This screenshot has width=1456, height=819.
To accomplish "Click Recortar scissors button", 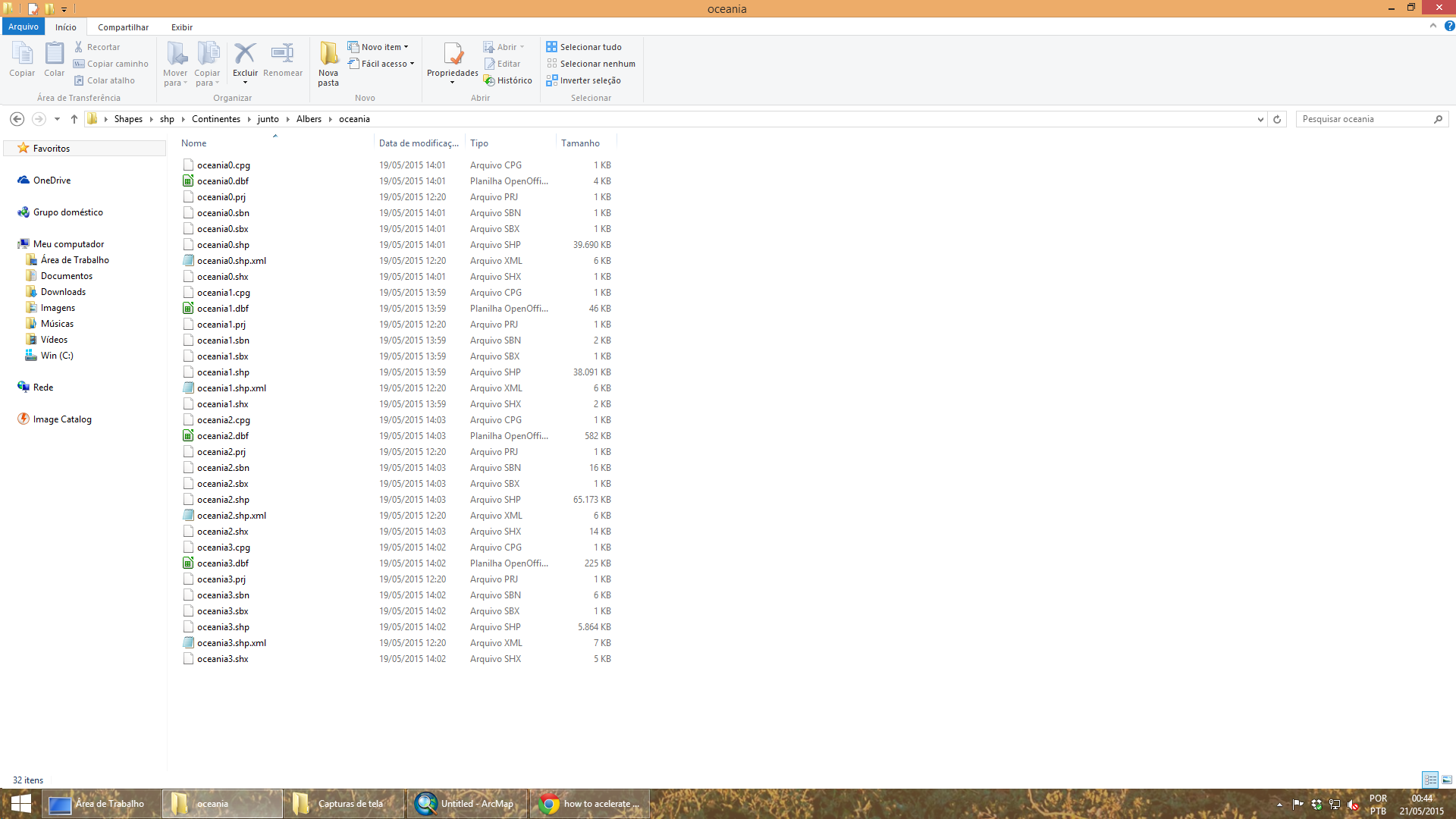I will click(97, 47).
